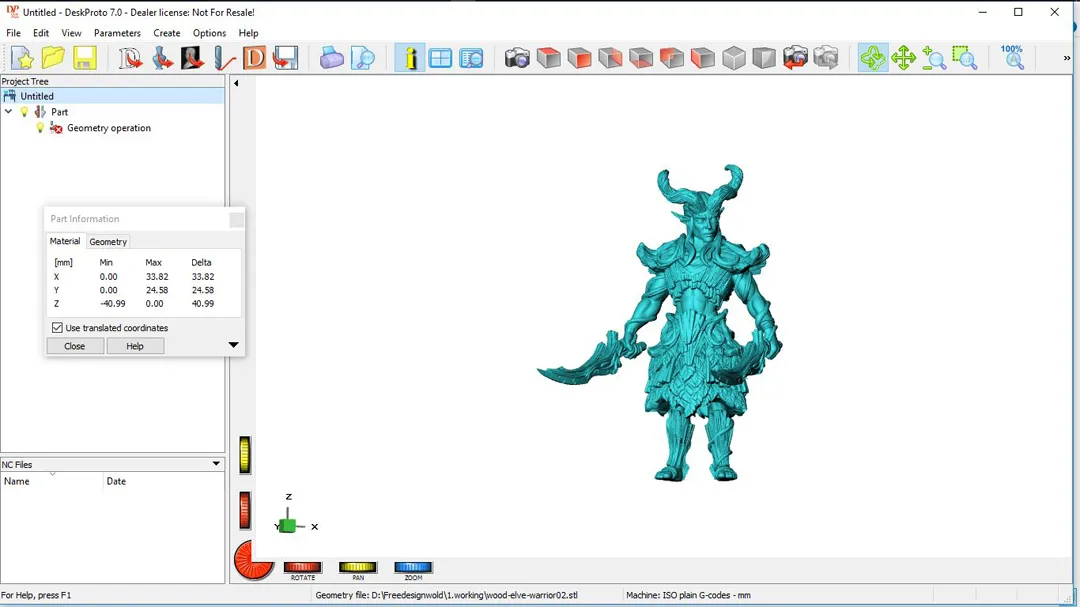Click 'Machine: ISO plain G-codes - mm' status text

coord(688,595)
